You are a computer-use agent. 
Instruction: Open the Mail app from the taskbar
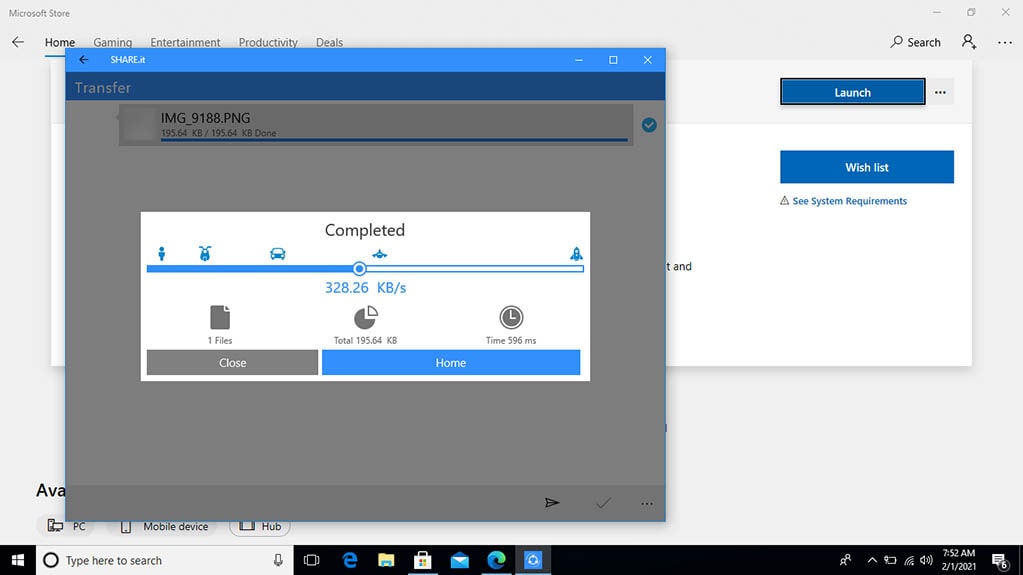[459, 560]
